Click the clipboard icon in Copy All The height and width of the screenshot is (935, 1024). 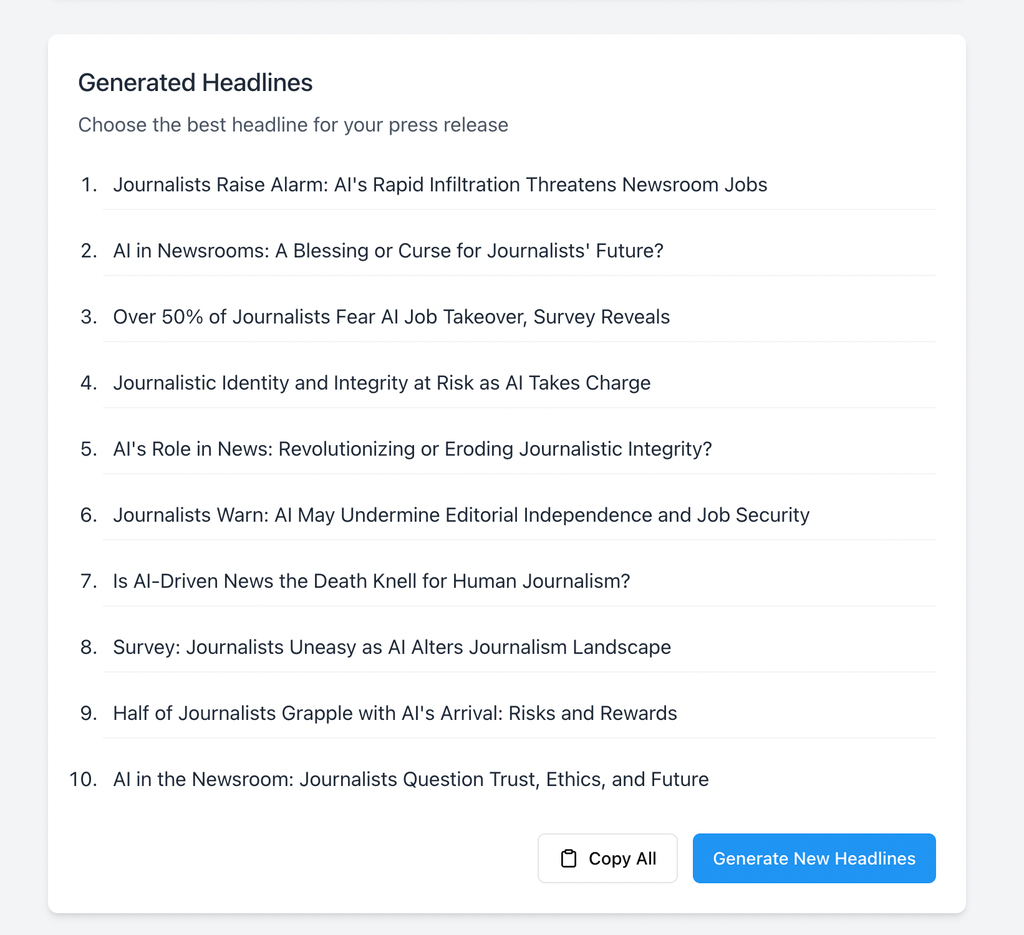coord(569,858)
